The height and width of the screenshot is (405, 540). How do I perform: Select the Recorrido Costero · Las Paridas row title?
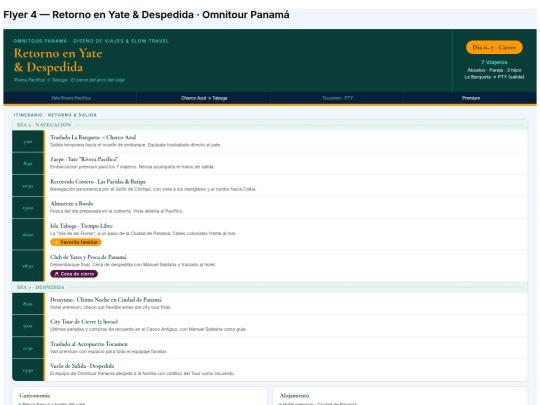click(98, 181)
